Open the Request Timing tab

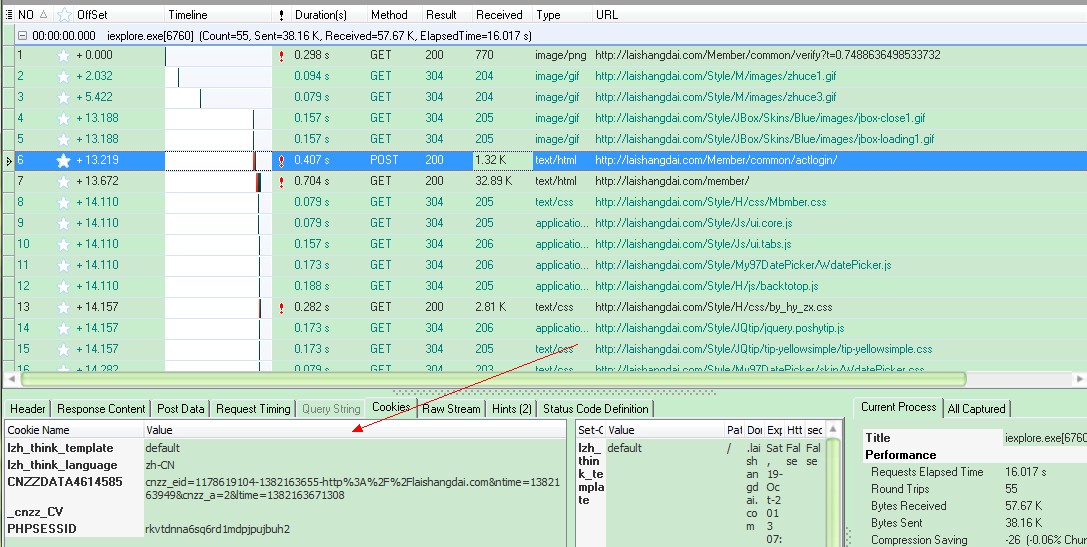(x=251, y=409)
